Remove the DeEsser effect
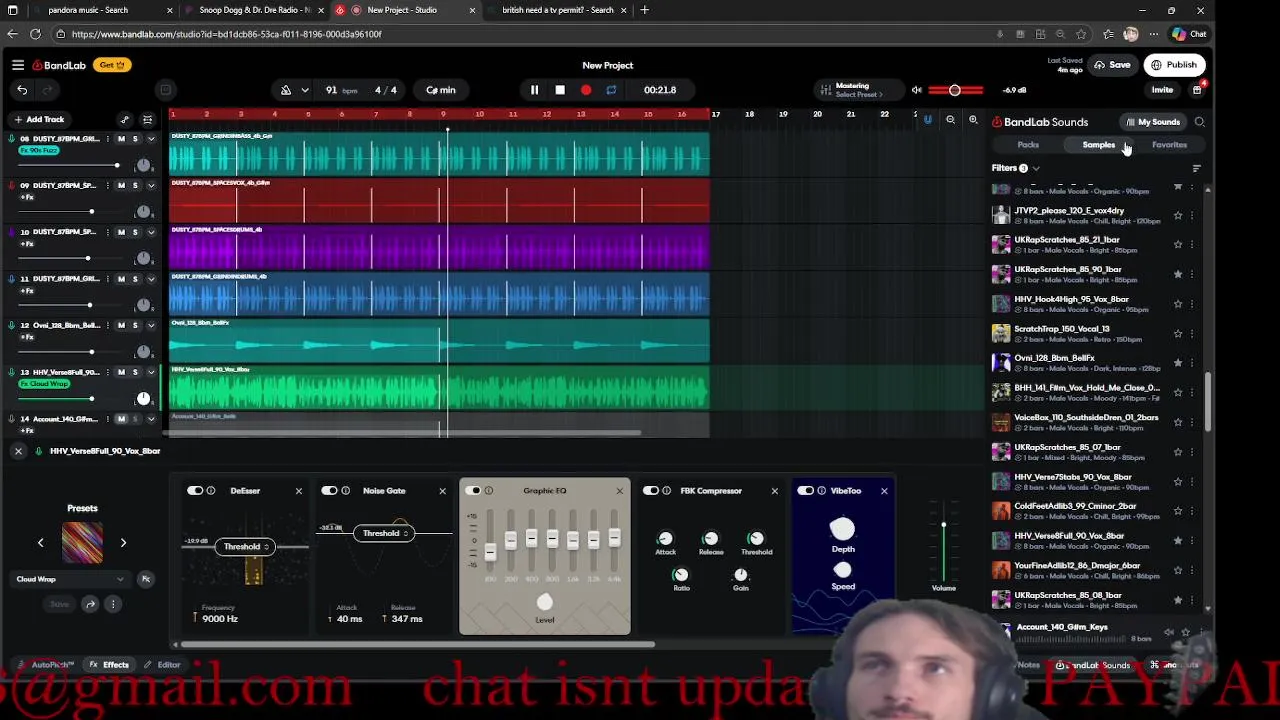 298,491
